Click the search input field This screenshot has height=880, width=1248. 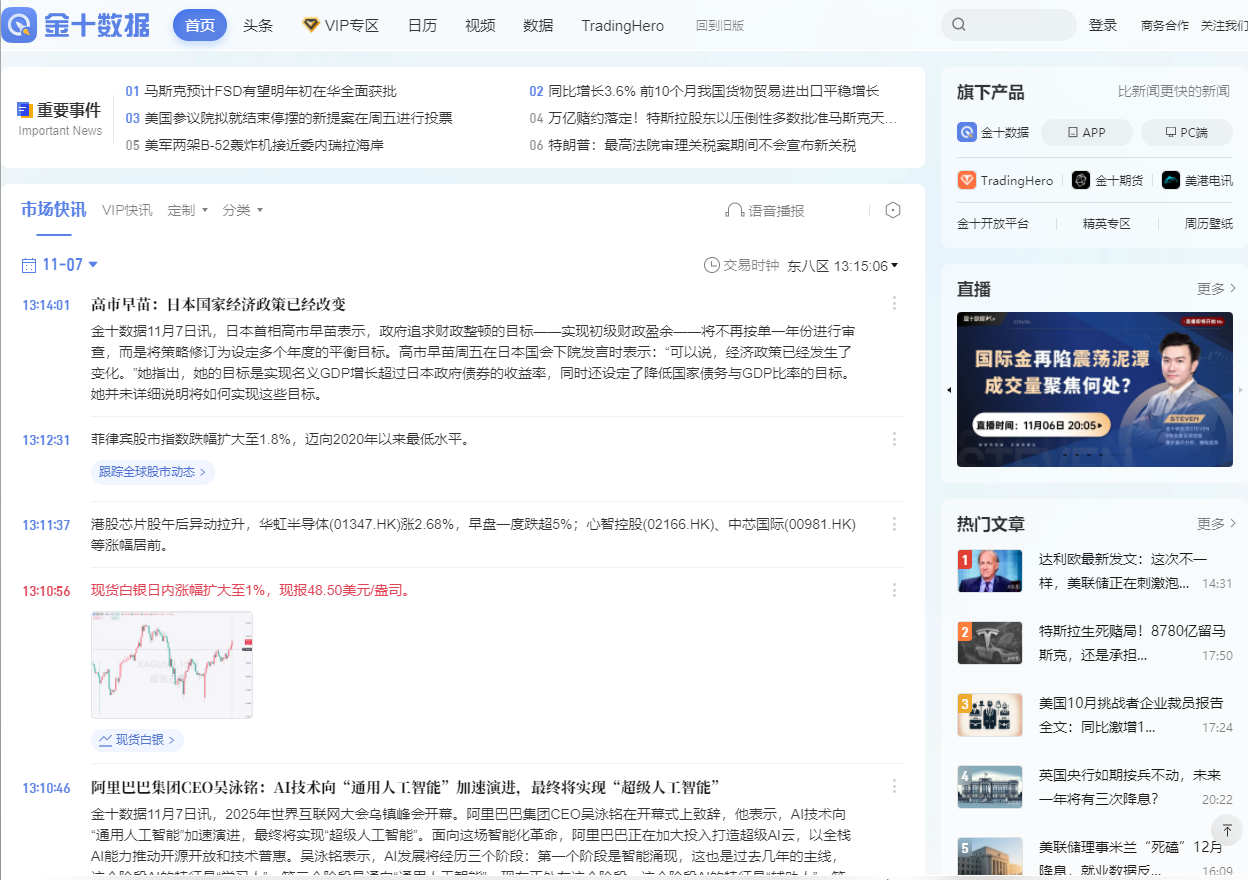1008,24
